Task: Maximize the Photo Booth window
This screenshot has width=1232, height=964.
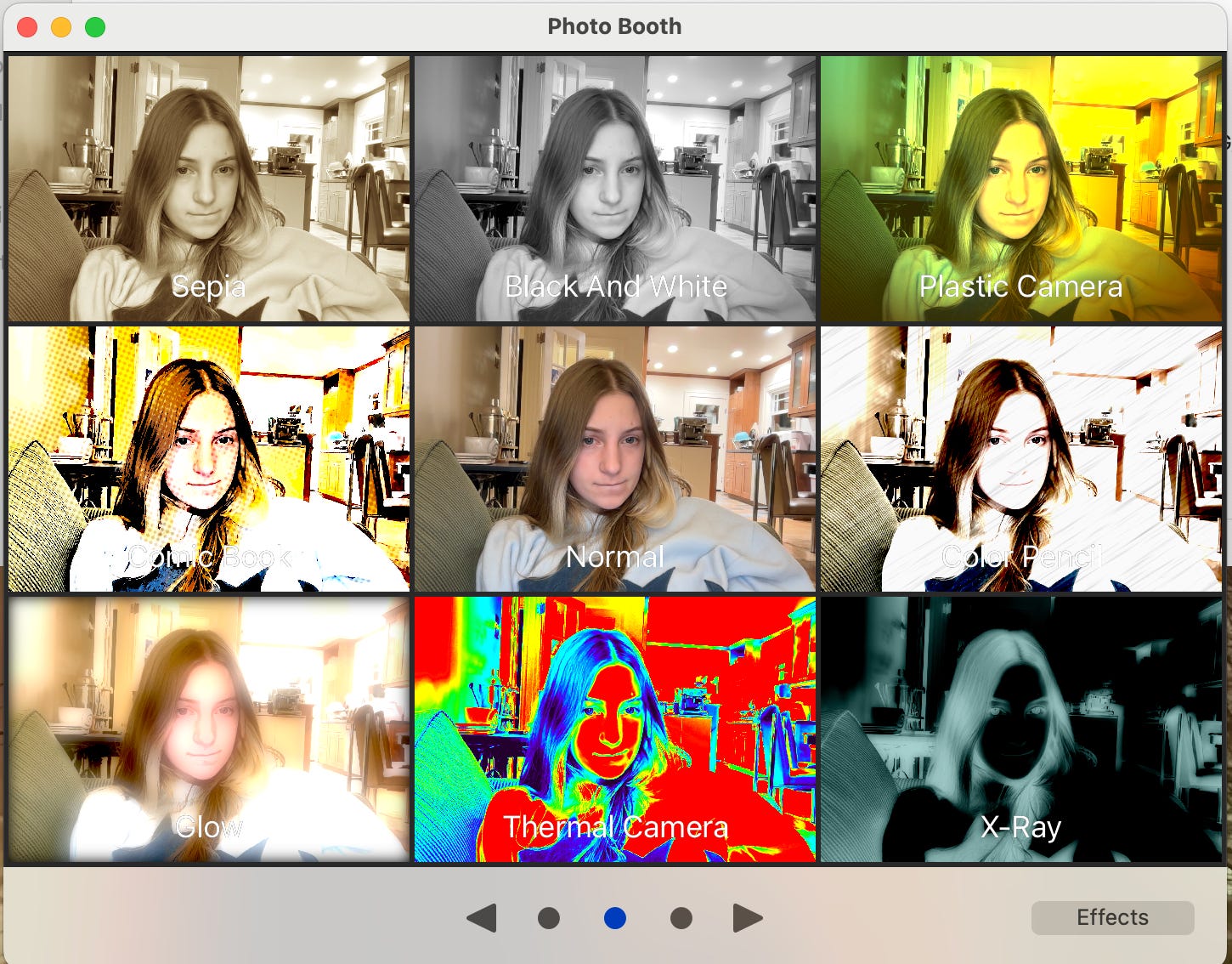Action: point(95,27)
